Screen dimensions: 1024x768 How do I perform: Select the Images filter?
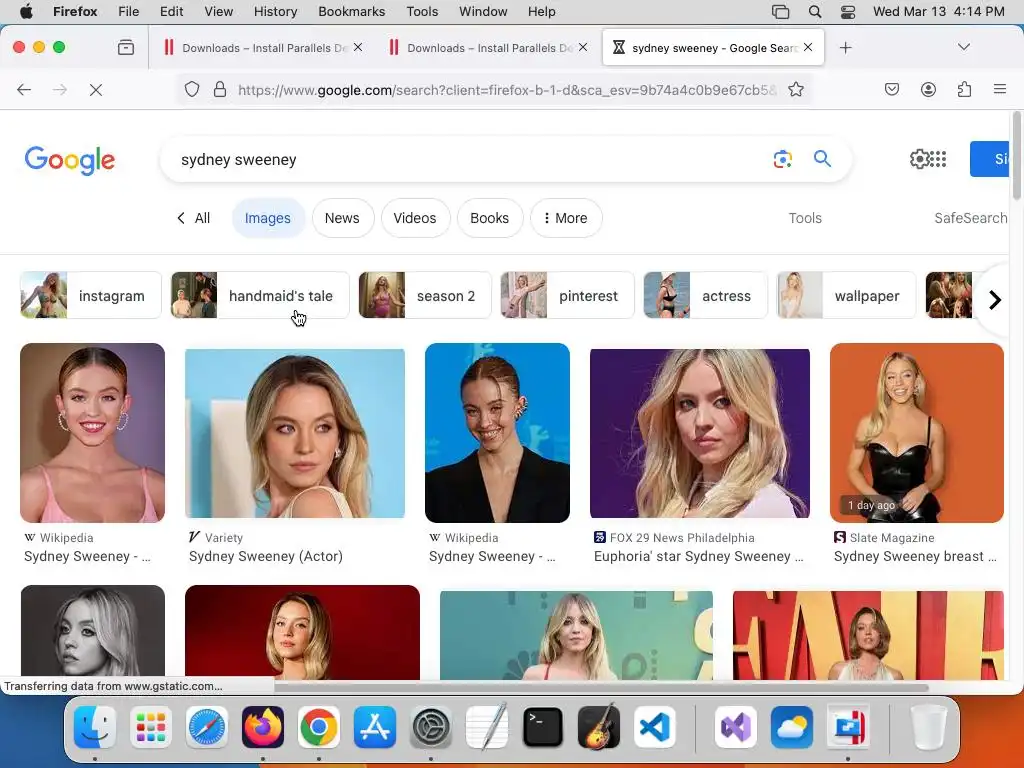click(268, 218)
